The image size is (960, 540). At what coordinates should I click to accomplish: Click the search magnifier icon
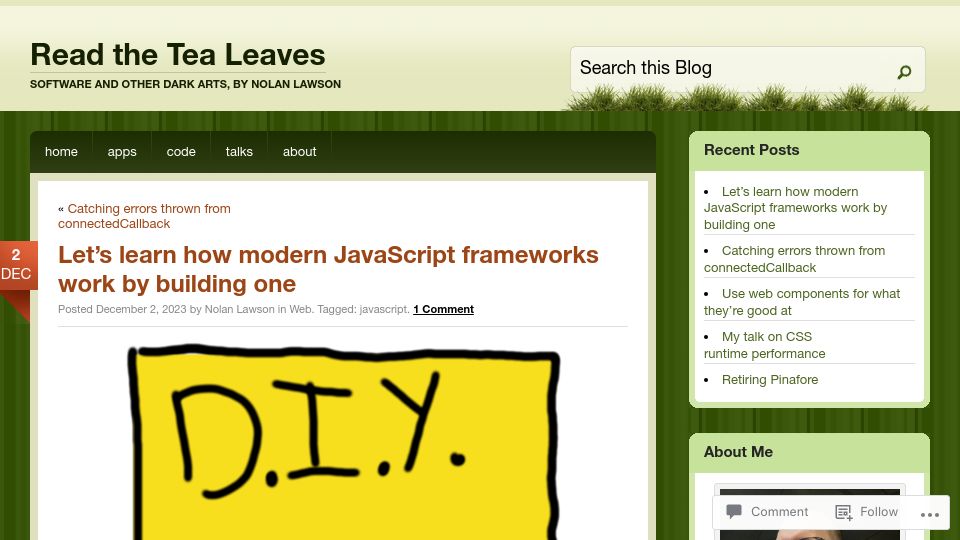click(x=904, y=72)
